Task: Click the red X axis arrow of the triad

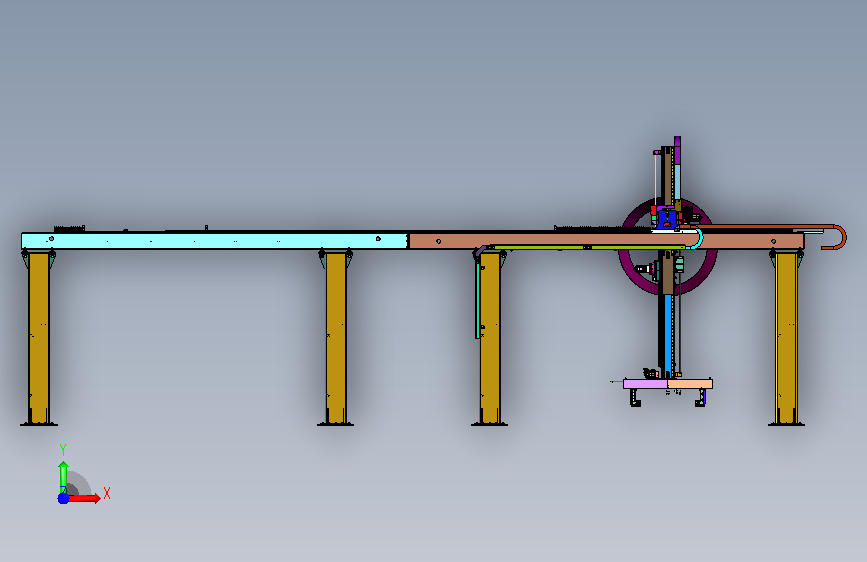Action: 84,498
